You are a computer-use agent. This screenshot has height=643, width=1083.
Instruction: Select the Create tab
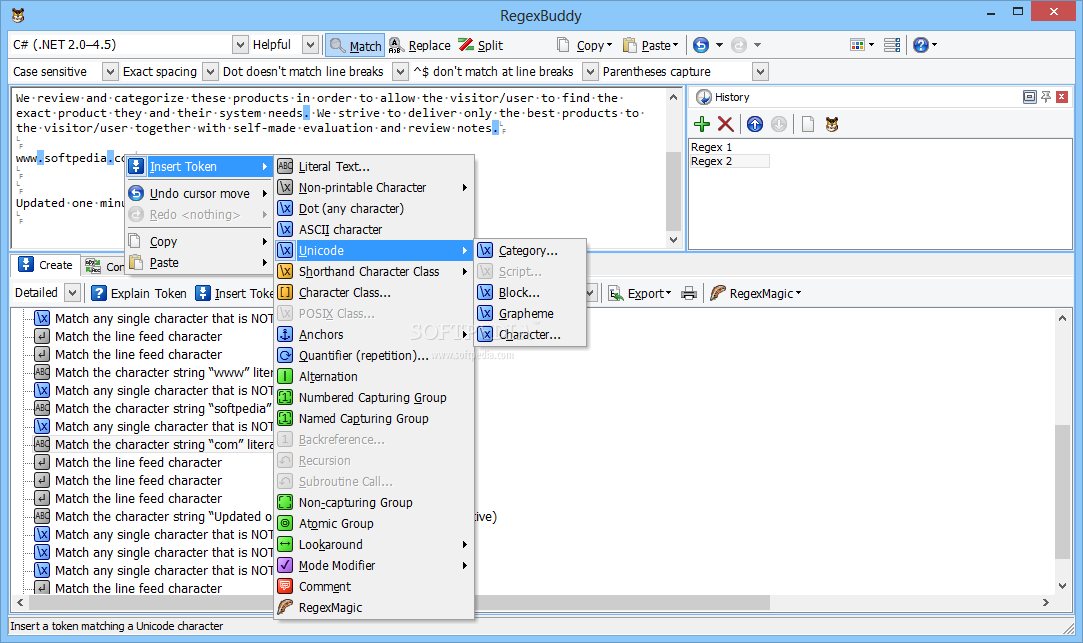click(x=46, y=265)
